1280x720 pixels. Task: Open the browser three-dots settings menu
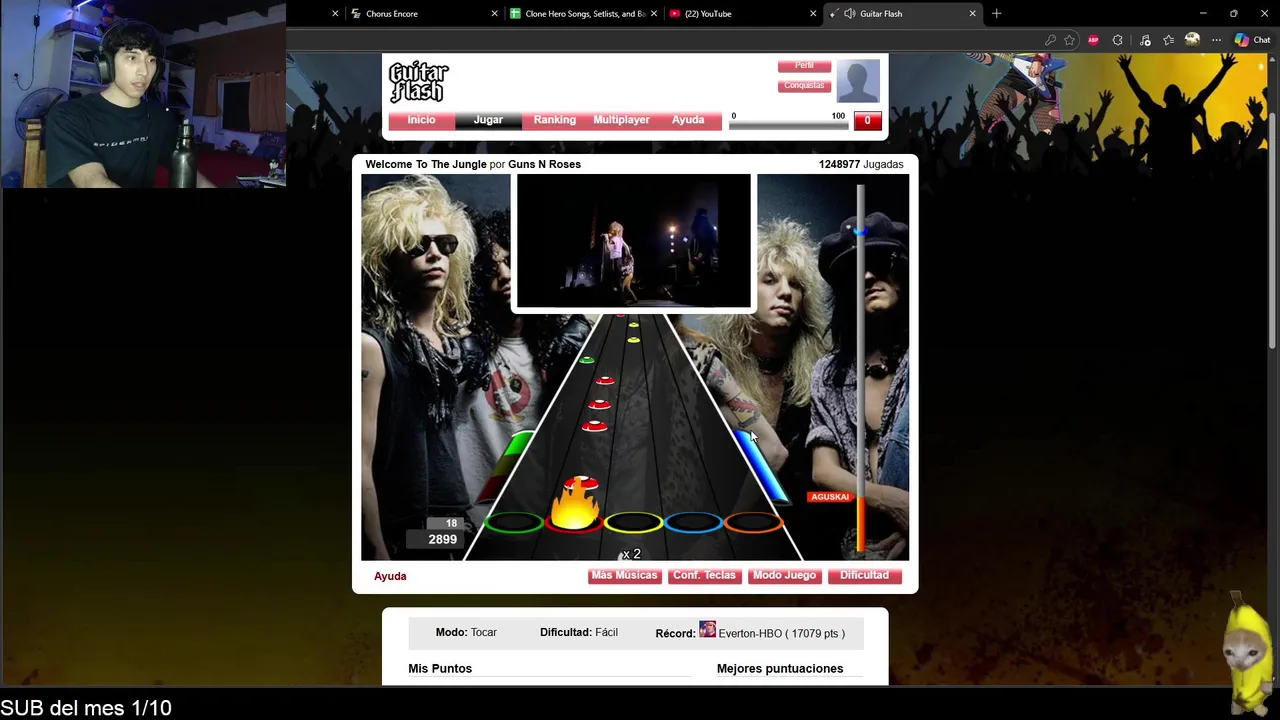(x=1216, y=40)
